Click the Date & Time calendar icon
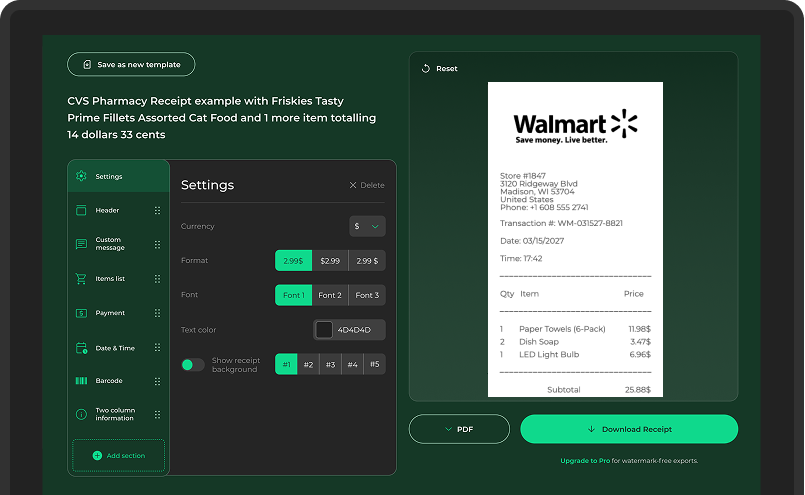Screen dimensions: 805x495 coord(81,348)
